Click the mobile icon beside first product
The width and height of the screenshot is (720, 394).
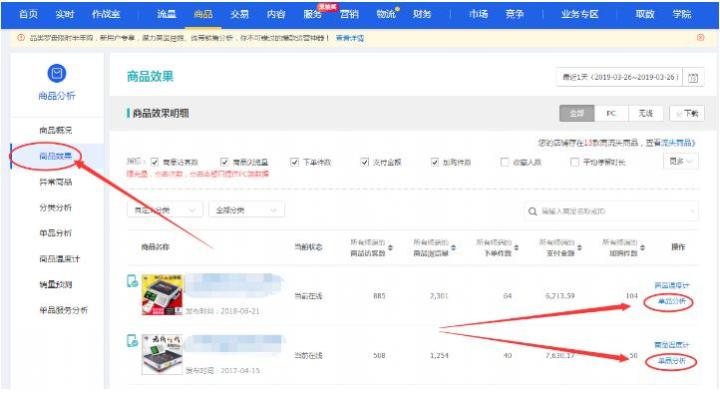pos(132,281)
